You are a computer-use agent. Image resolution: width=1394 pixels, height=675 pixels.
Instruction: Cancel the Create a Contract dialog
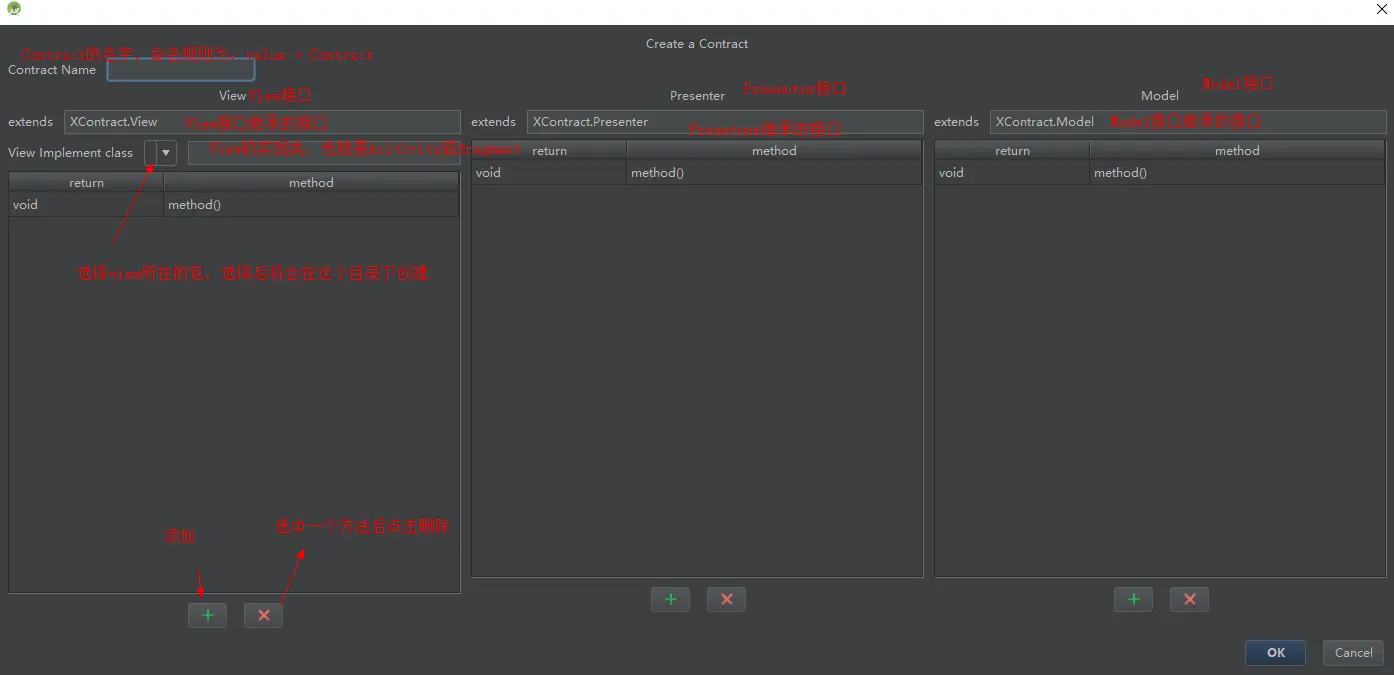[x=1353, y=653]
